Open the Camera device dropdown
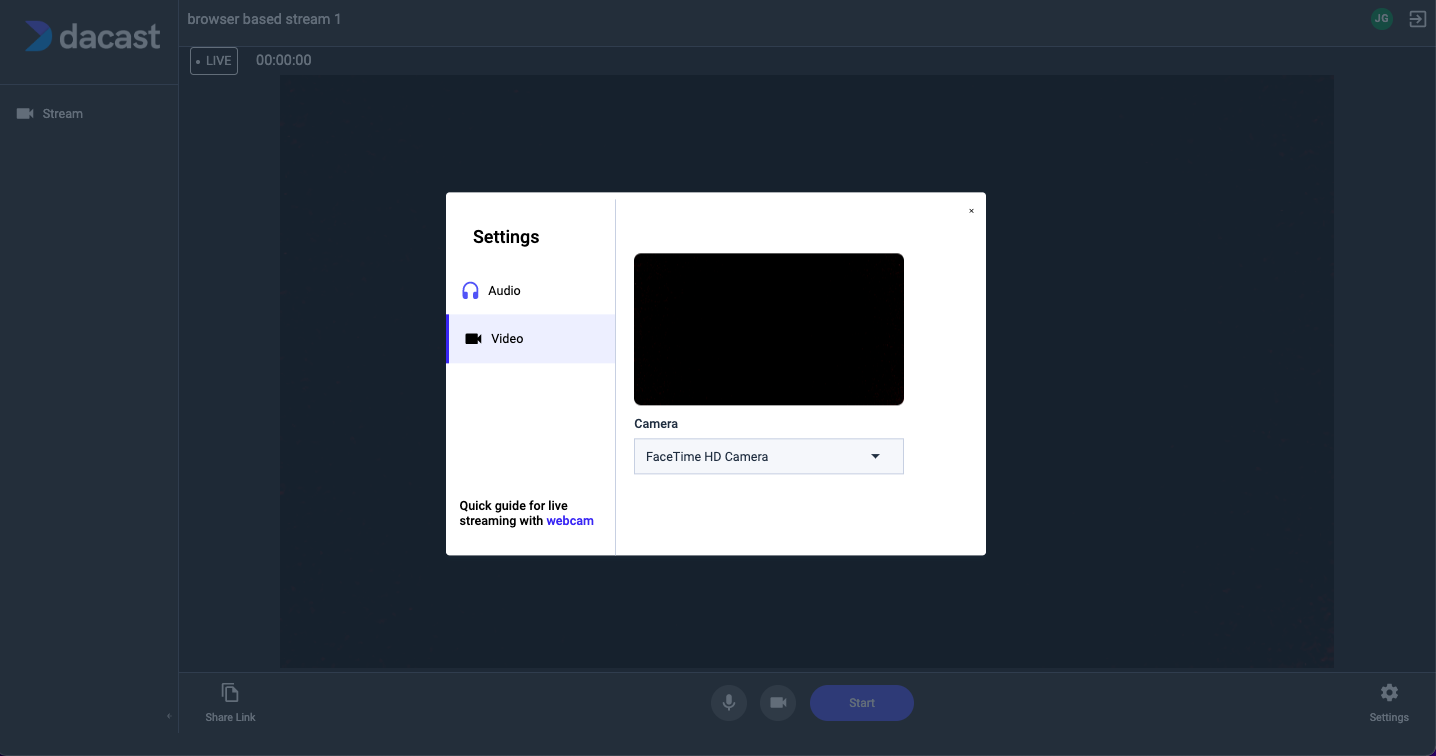 click(768, 456)
